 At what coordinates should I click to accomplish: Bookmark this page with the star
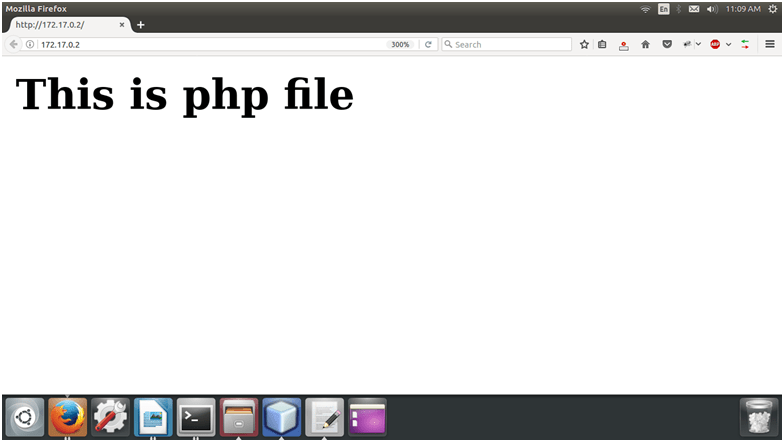tap(584, 44)
